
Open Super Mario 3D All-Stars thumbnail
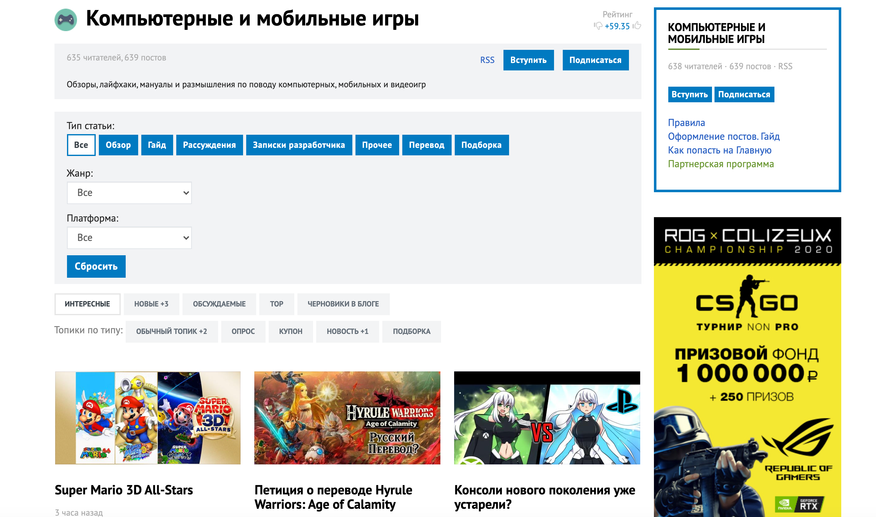coord(148,418)
